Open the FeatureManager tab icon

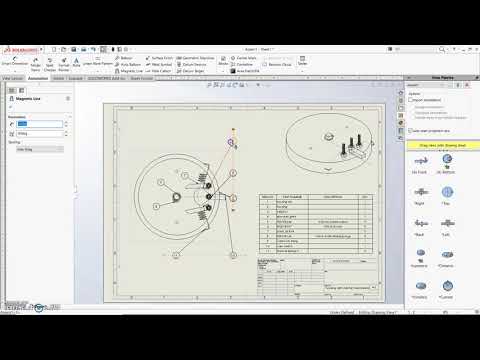click(12, 90)
